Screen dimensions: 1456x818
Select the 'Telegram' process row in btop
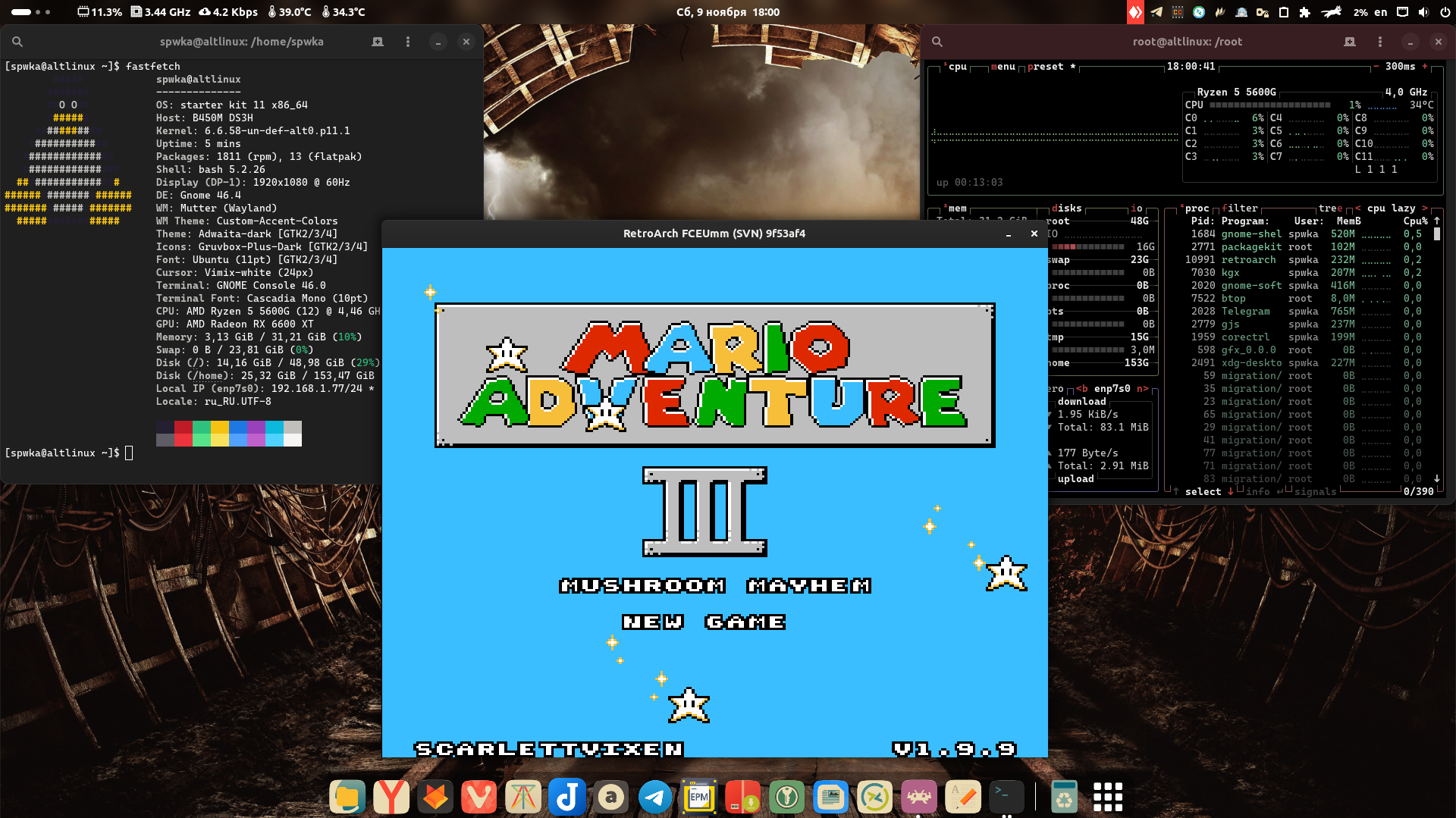[x=1306, y=312]
